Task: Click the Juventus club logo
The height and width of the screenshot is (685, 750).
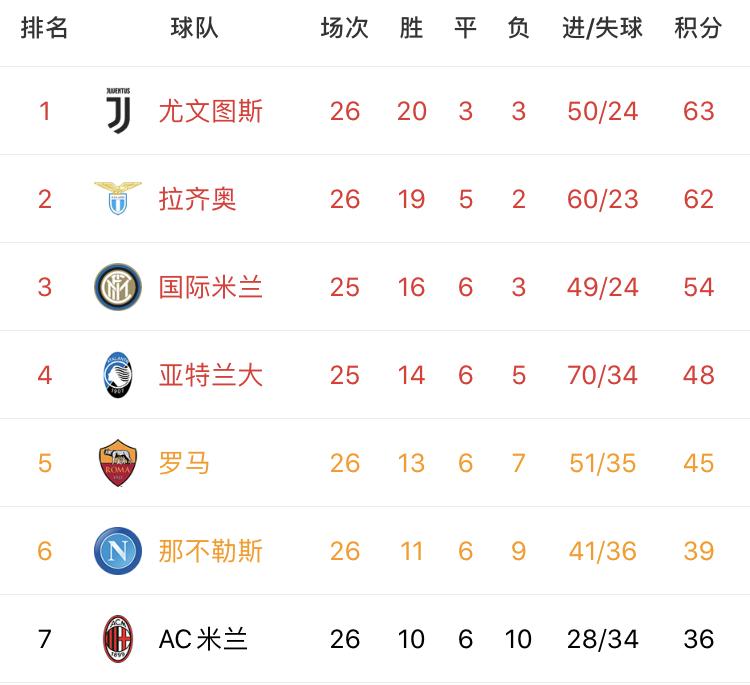Action: click(118, 110)
